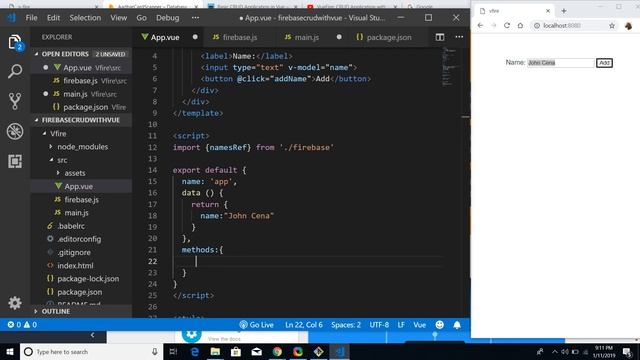The height and width of the screenshot is (360, 640).
Task: Open the Manage gear in activity bar
Action: point(15,303)
